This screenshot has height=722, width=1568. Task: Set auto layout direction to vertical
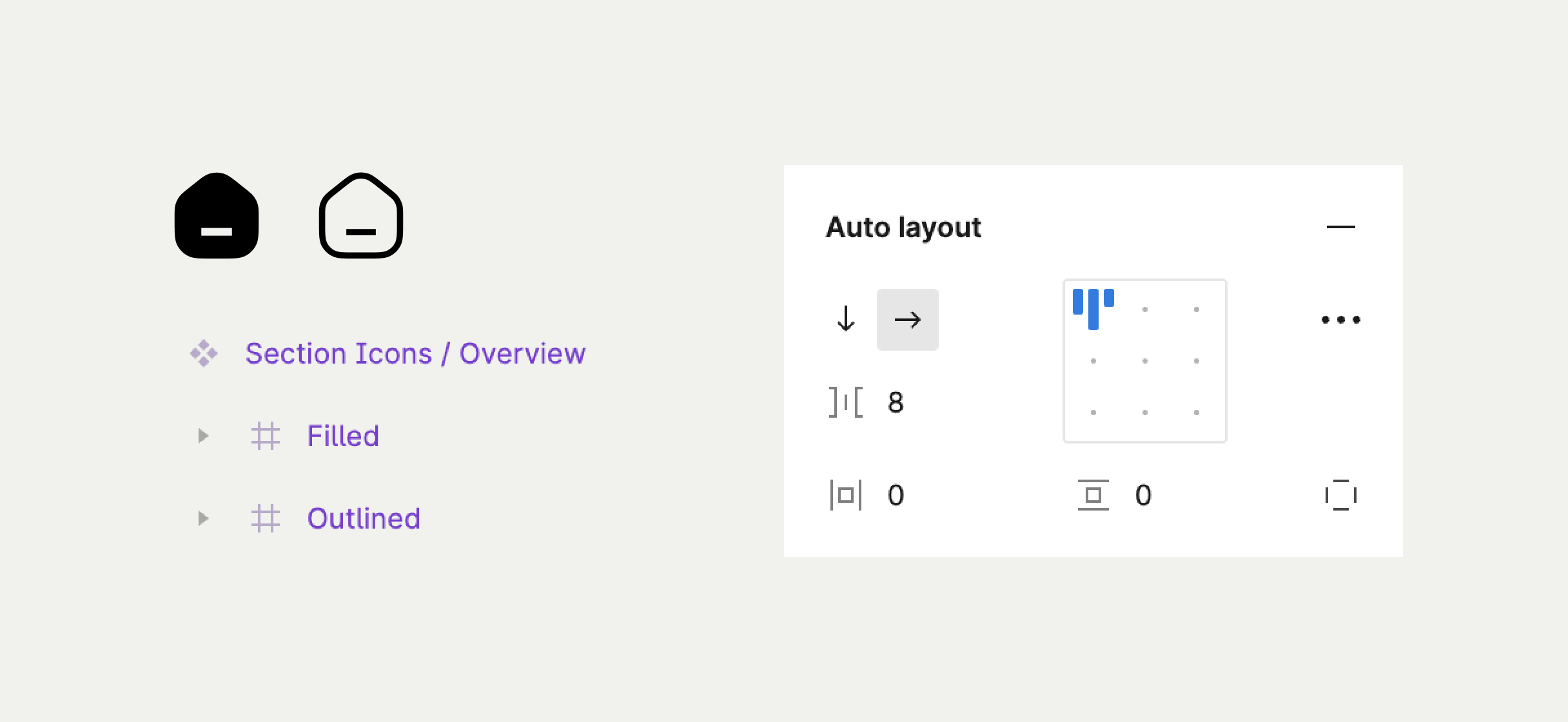pyautogui.click(x=846, y=320)
